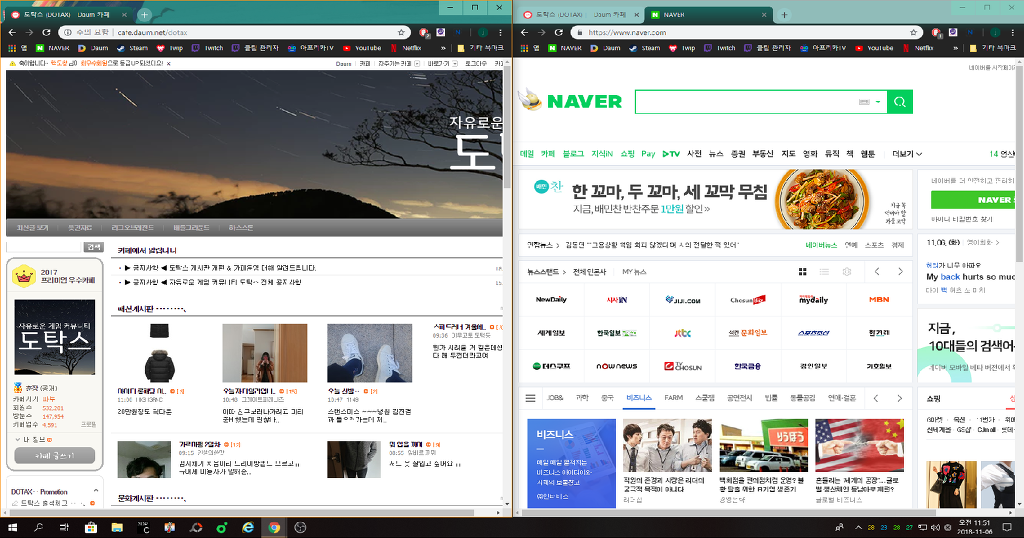Show hidden bookmarks in the Naver window
This screenshot has width=1024, height=538.
[x=955, y=48]
